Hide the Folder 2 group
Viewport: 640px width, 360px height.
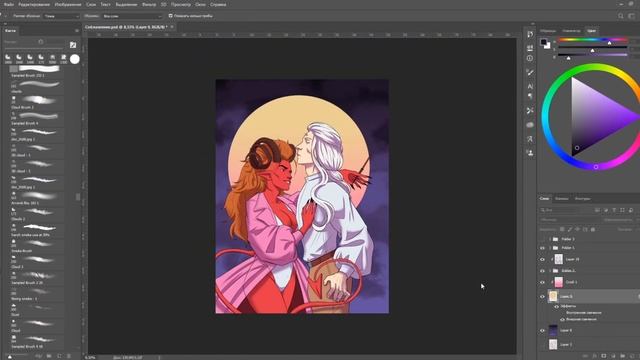pos(542,271)
